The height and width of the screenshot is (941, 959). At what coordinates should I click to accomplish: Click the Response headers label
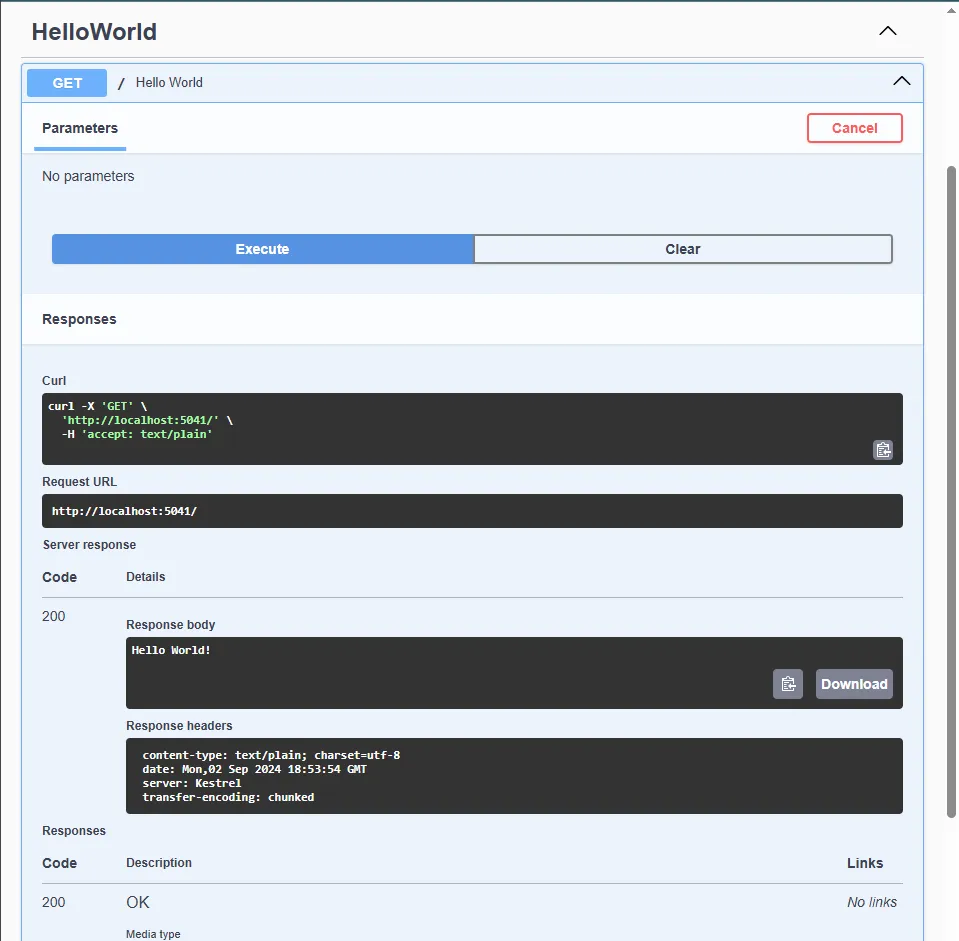click(179, 726)
